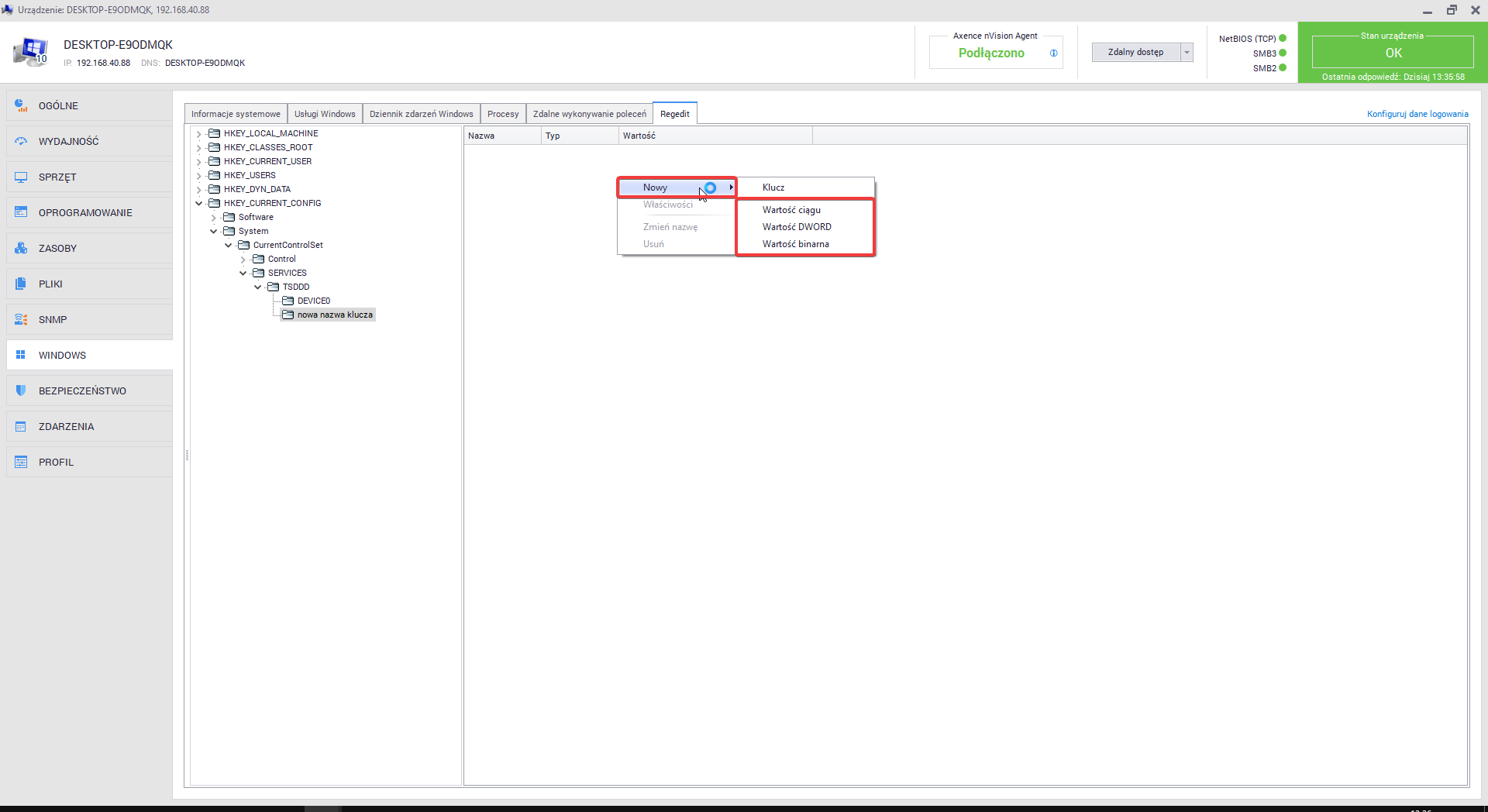This screenshot has width=1488, height=812.
Task: Click the agent info icon next to Podłączono
Action: [x=1053, y=53]
